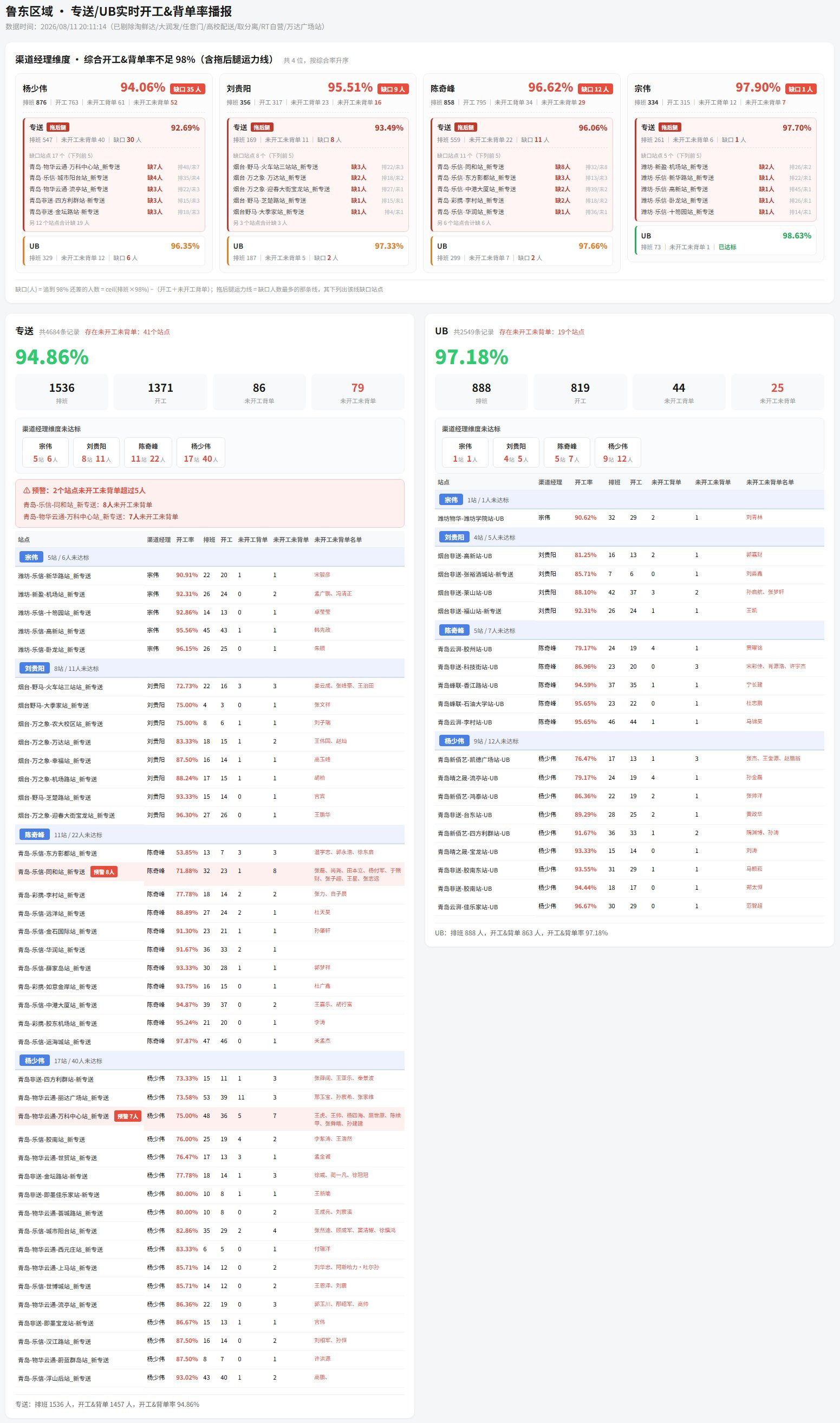This screenshot has width=840, height=1423.
Task: Click 53.85% rate for 东方影都站
Action: 187,852
